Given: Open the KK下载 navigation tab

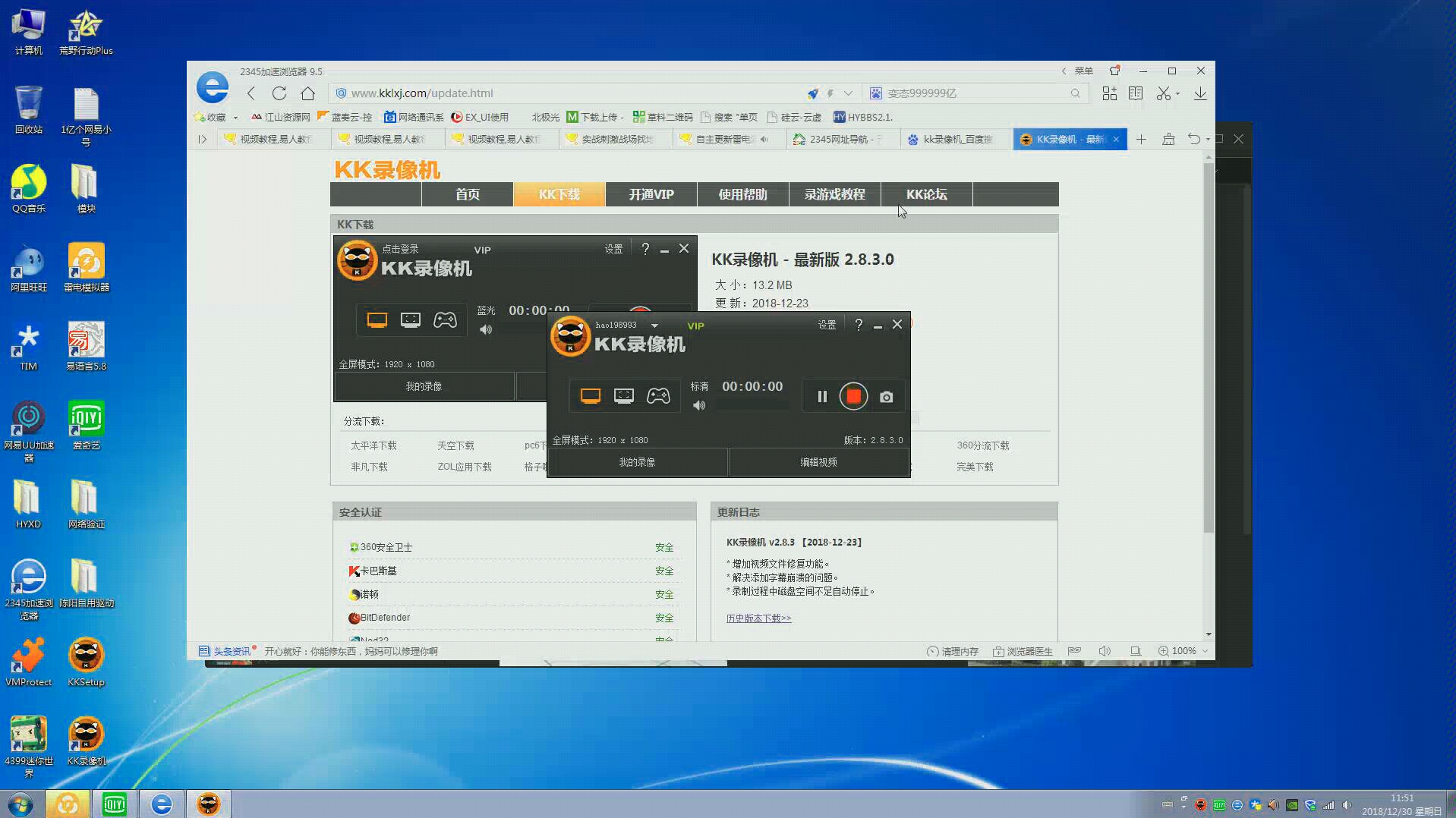Looking at the screenshot, I should coord(559,194).
